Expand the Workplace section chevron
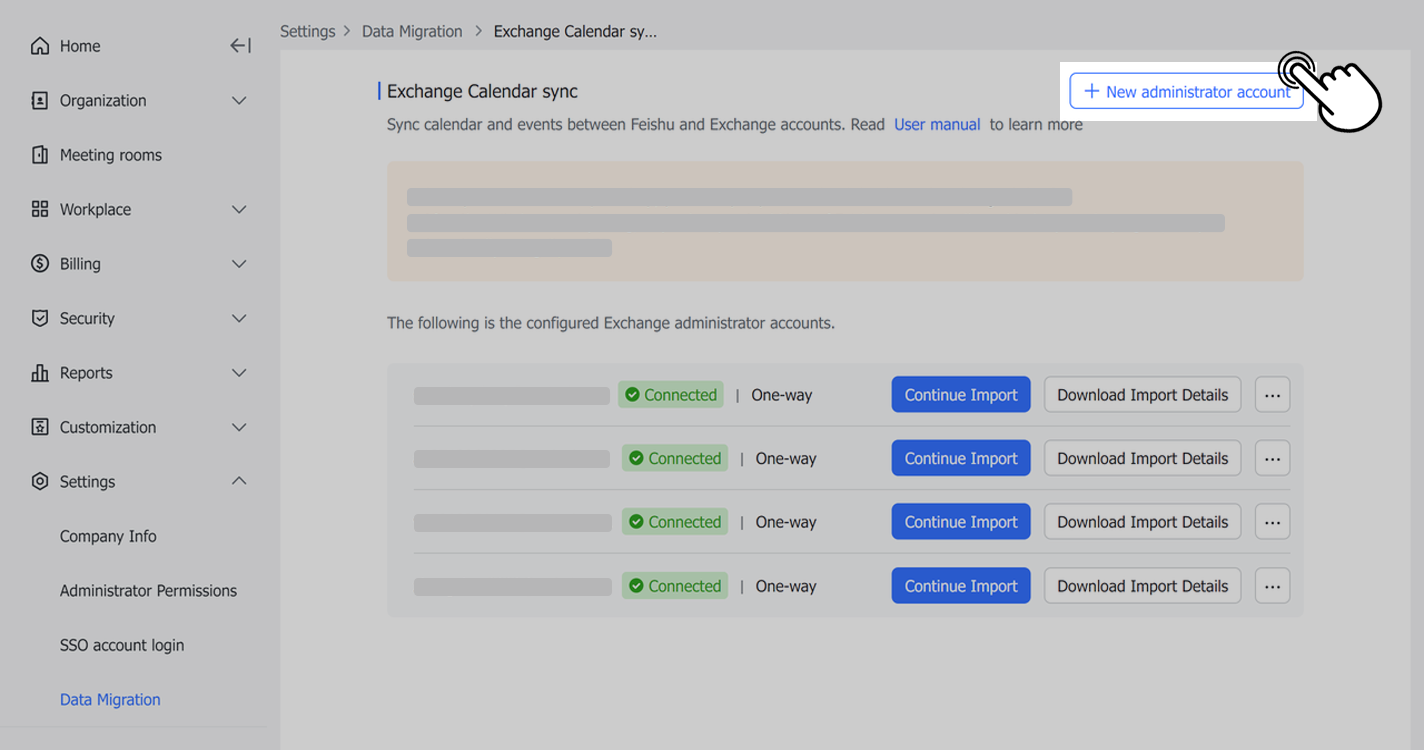This screenshot has width=1424, height=750. (x=239, y=210)
